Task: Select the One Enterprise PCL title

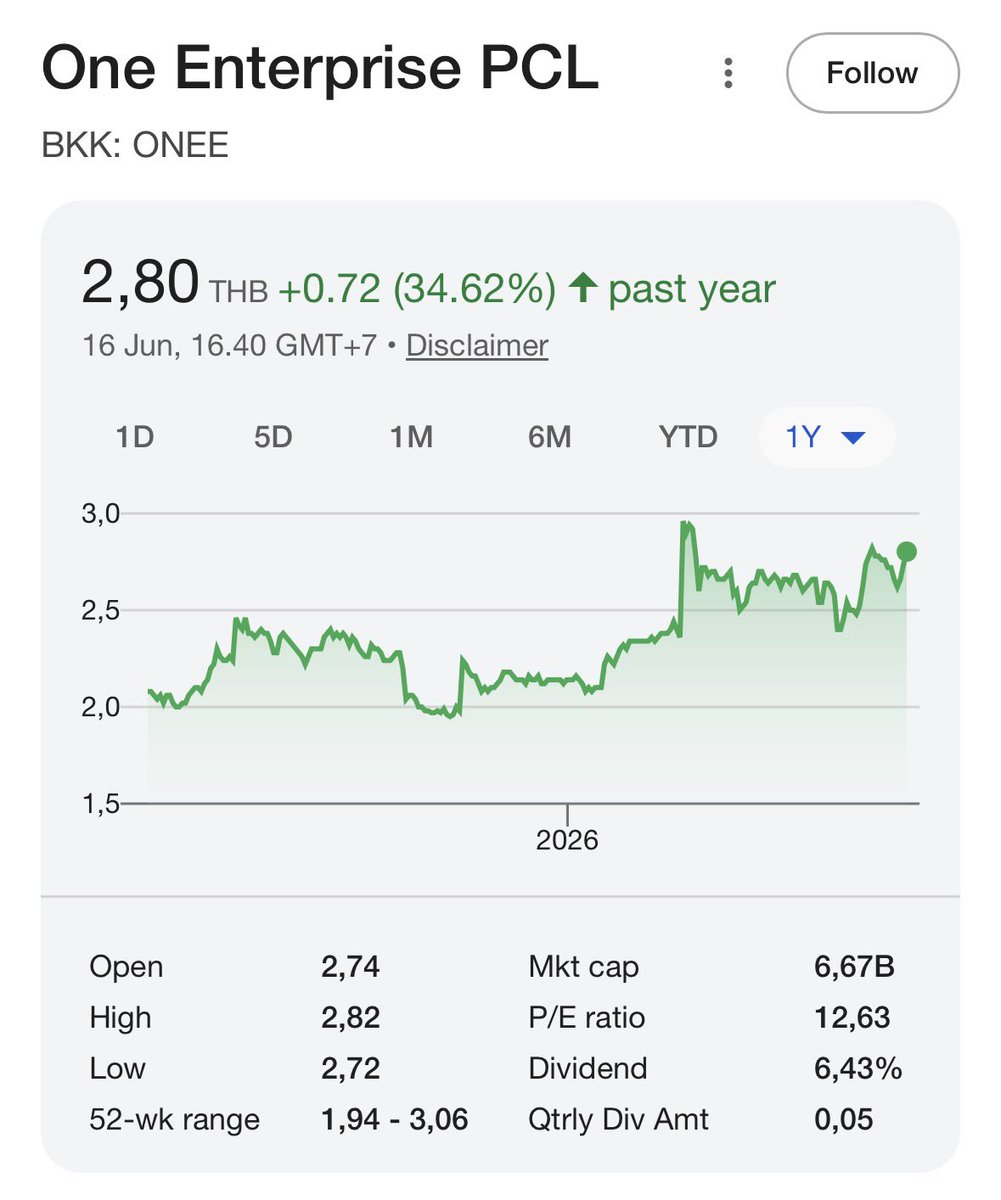Action: 320,70
